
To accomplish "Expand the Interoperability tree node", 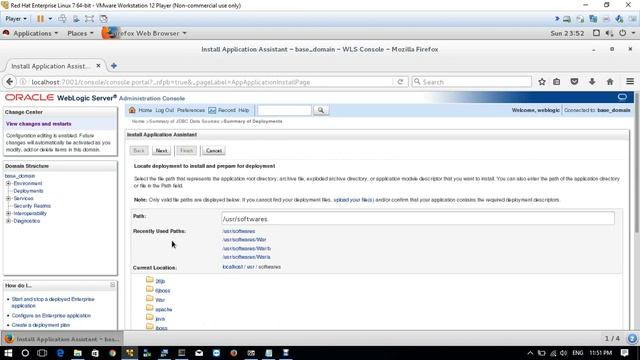I will 8,213.
